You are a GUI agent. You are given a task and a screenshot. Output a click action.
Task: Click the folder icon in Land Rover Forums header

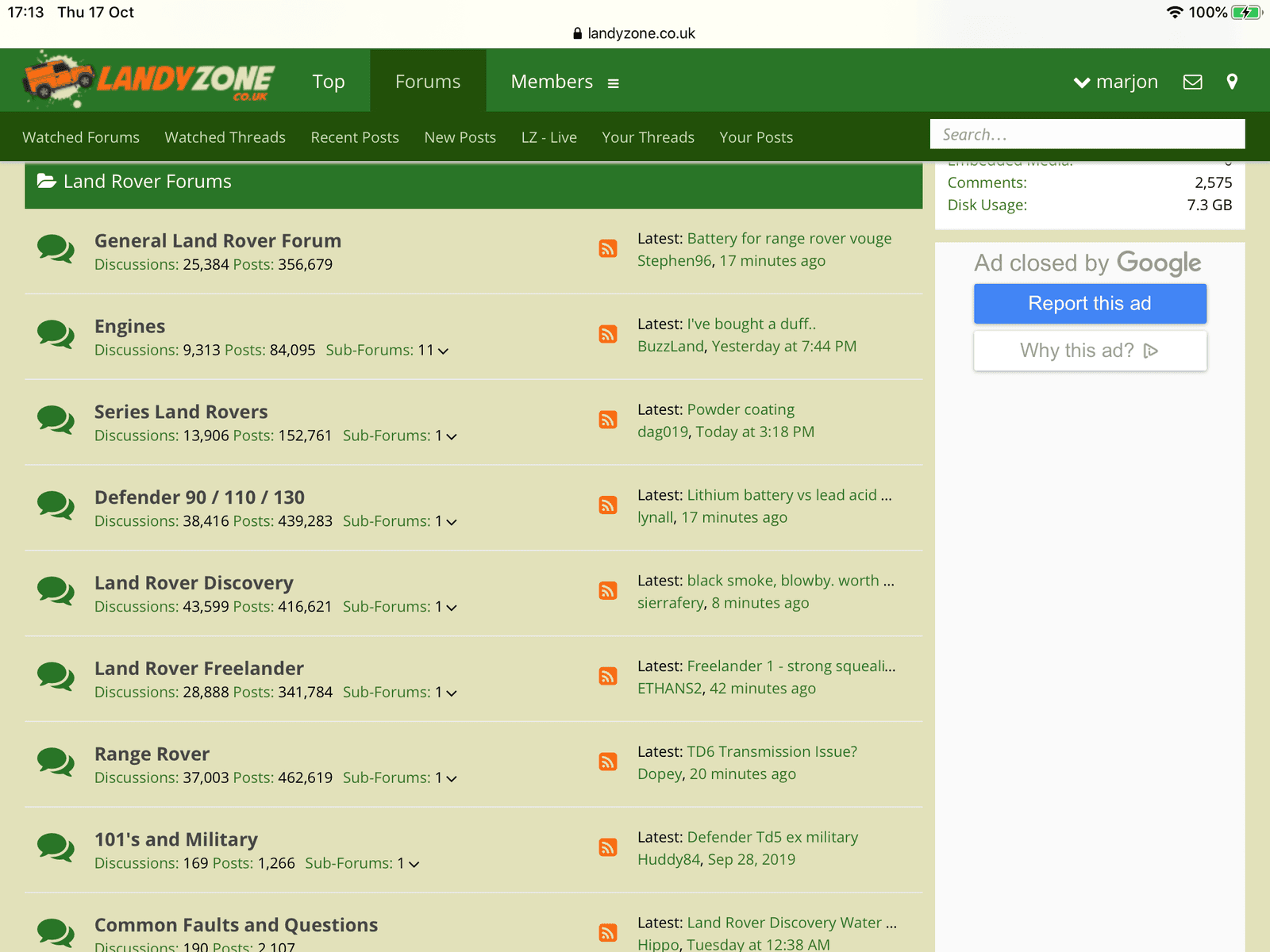click(x=46, y=182)
